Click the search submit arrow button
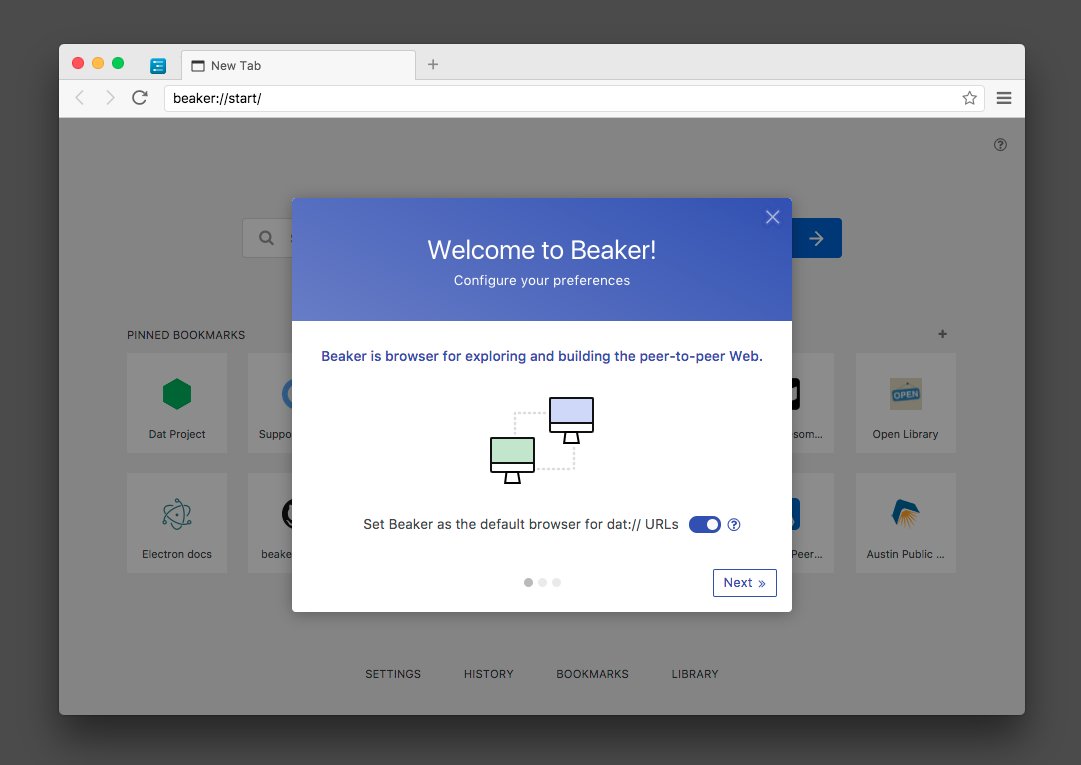The image size is (1081, 765). [x=816, y=238]
